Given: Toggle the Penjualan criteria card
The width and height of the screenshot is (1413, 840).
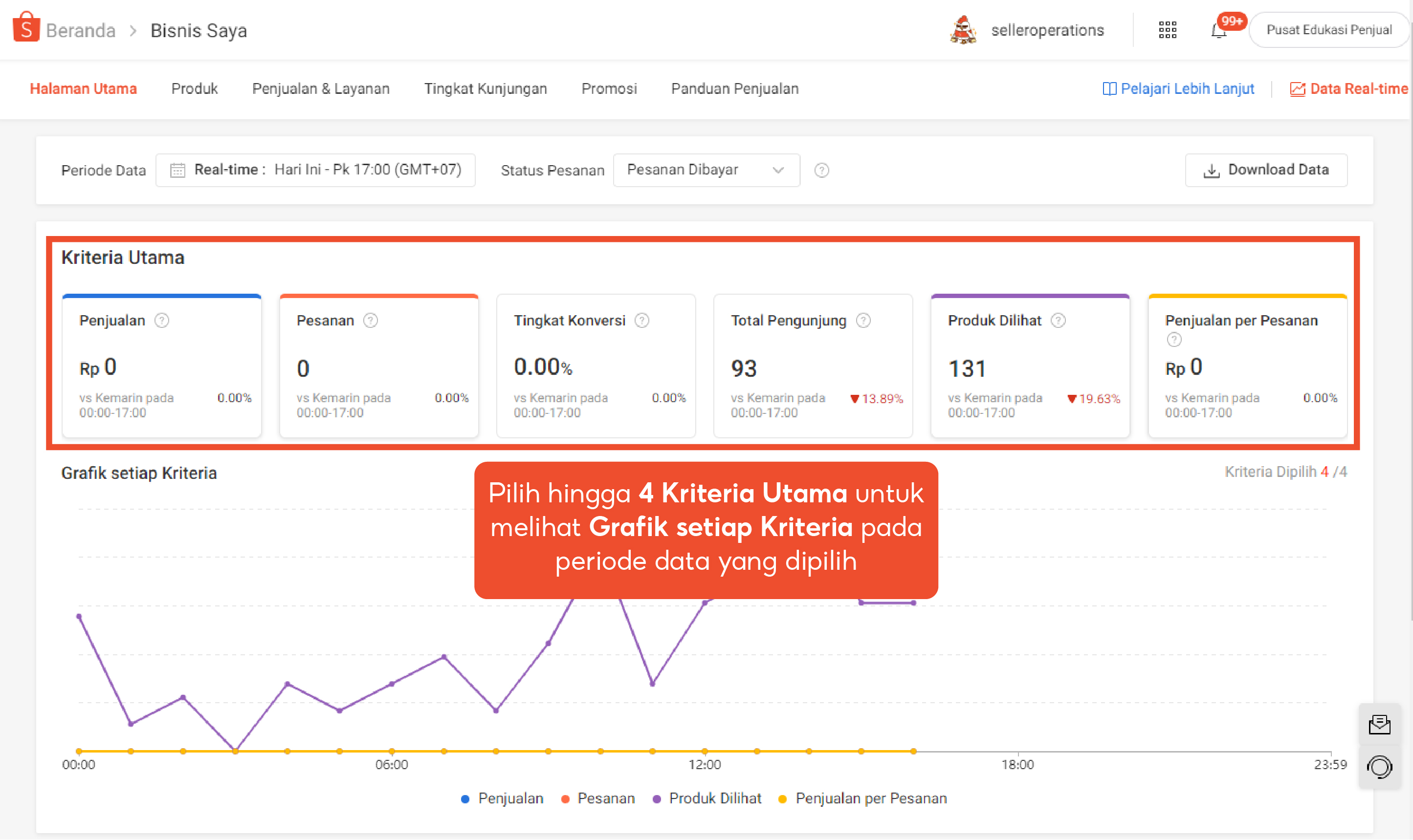Looking at the screenshot, I should pyautogui.click(x=161, y=366).
